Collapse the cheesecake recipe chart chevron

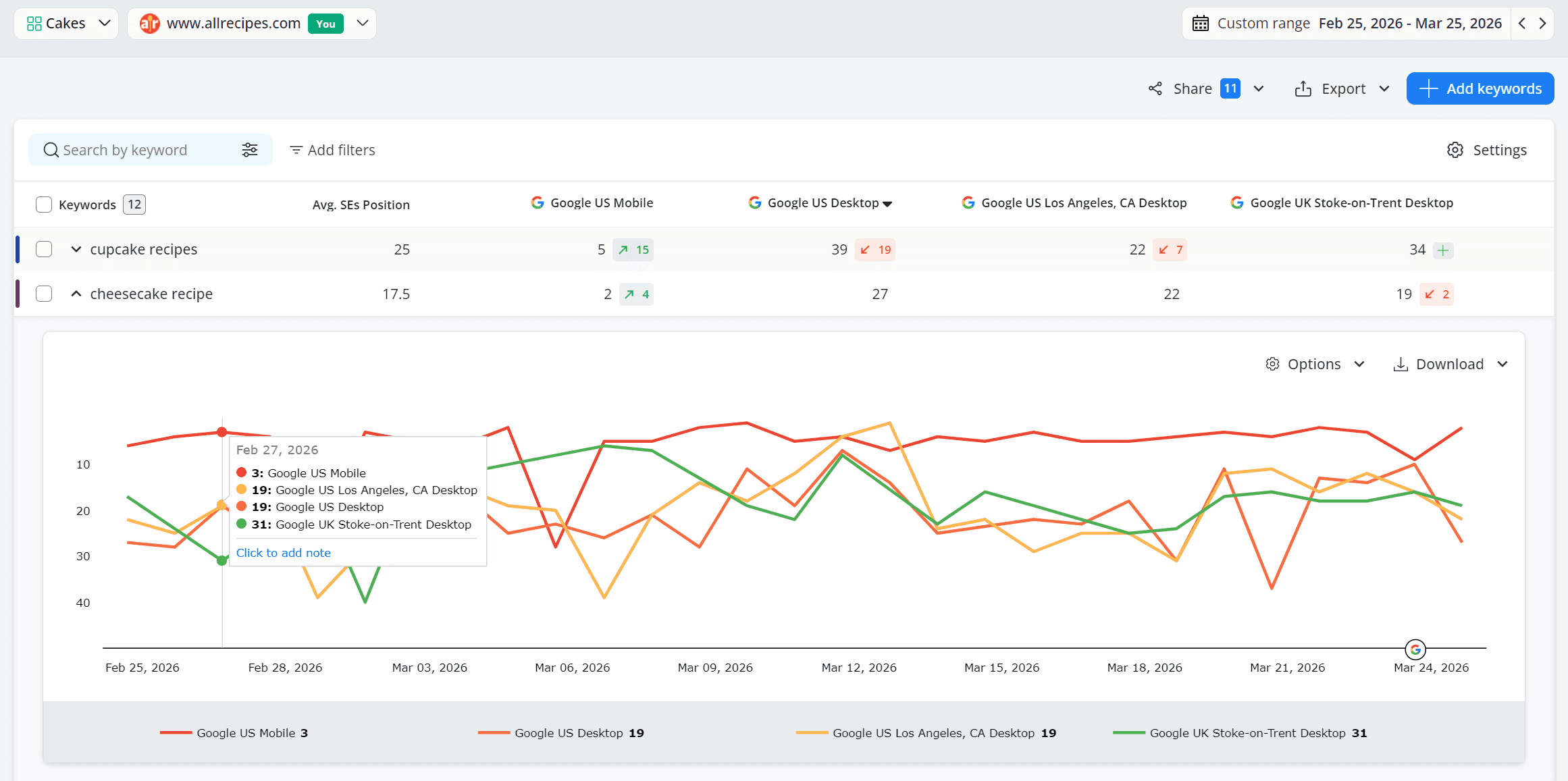tap(76, 294)
